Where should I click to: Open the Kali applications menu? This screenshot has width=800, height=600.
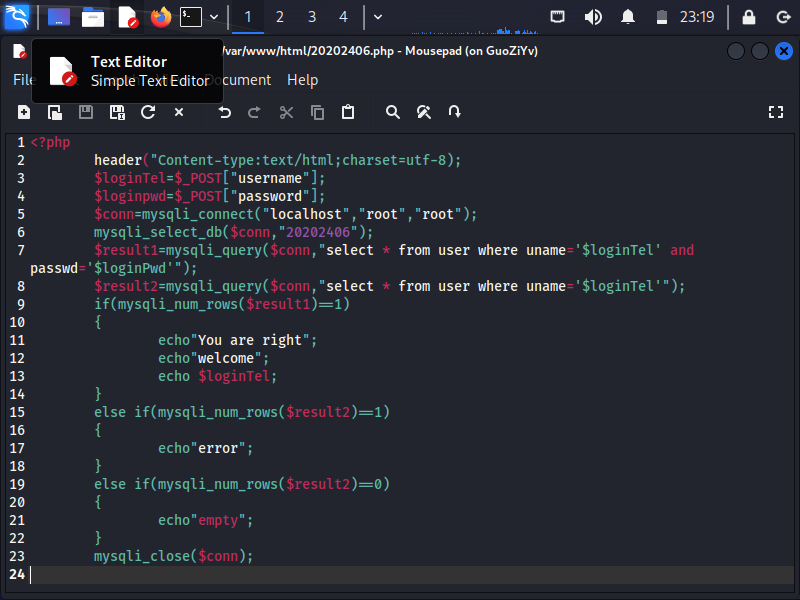[16, 17]
